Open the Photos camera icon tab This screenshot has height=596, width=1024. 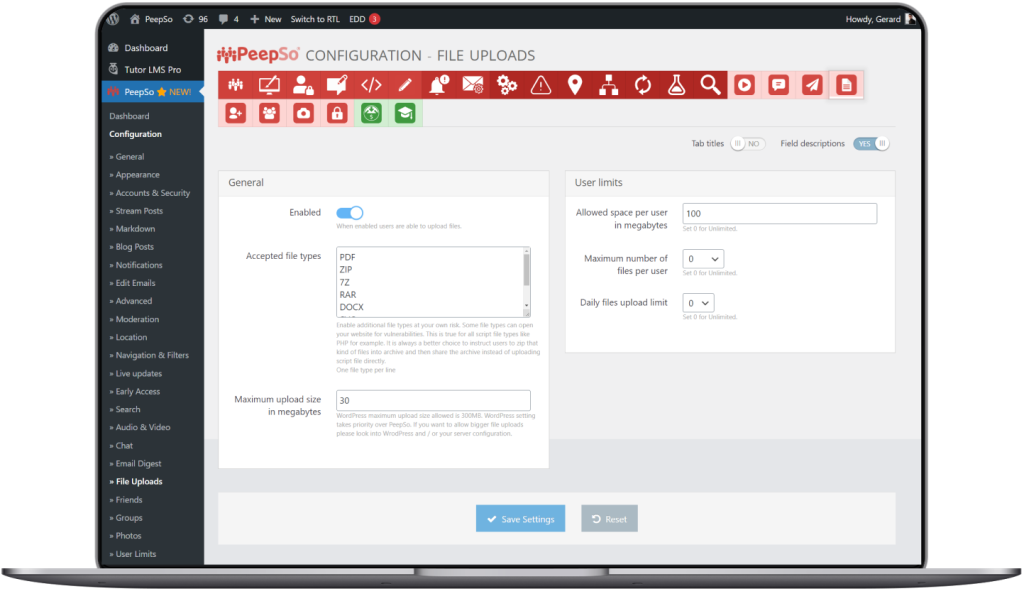click(x=303, y=113)
